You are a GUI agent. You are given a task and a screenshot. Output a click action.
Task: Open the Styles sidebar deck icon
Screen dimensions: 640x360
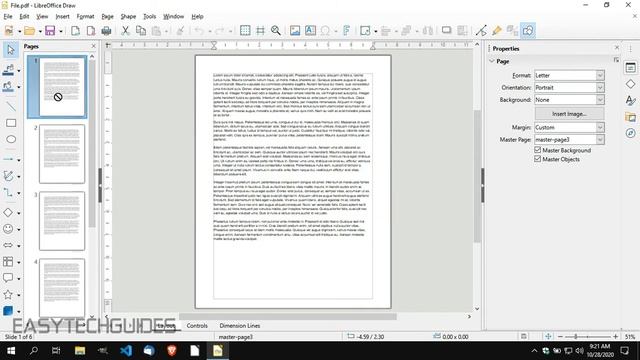coord(631,100)
